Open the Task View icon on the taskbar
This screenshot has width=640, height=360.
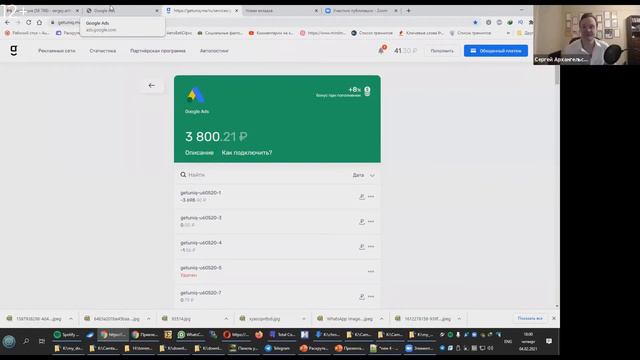point(42,341)
